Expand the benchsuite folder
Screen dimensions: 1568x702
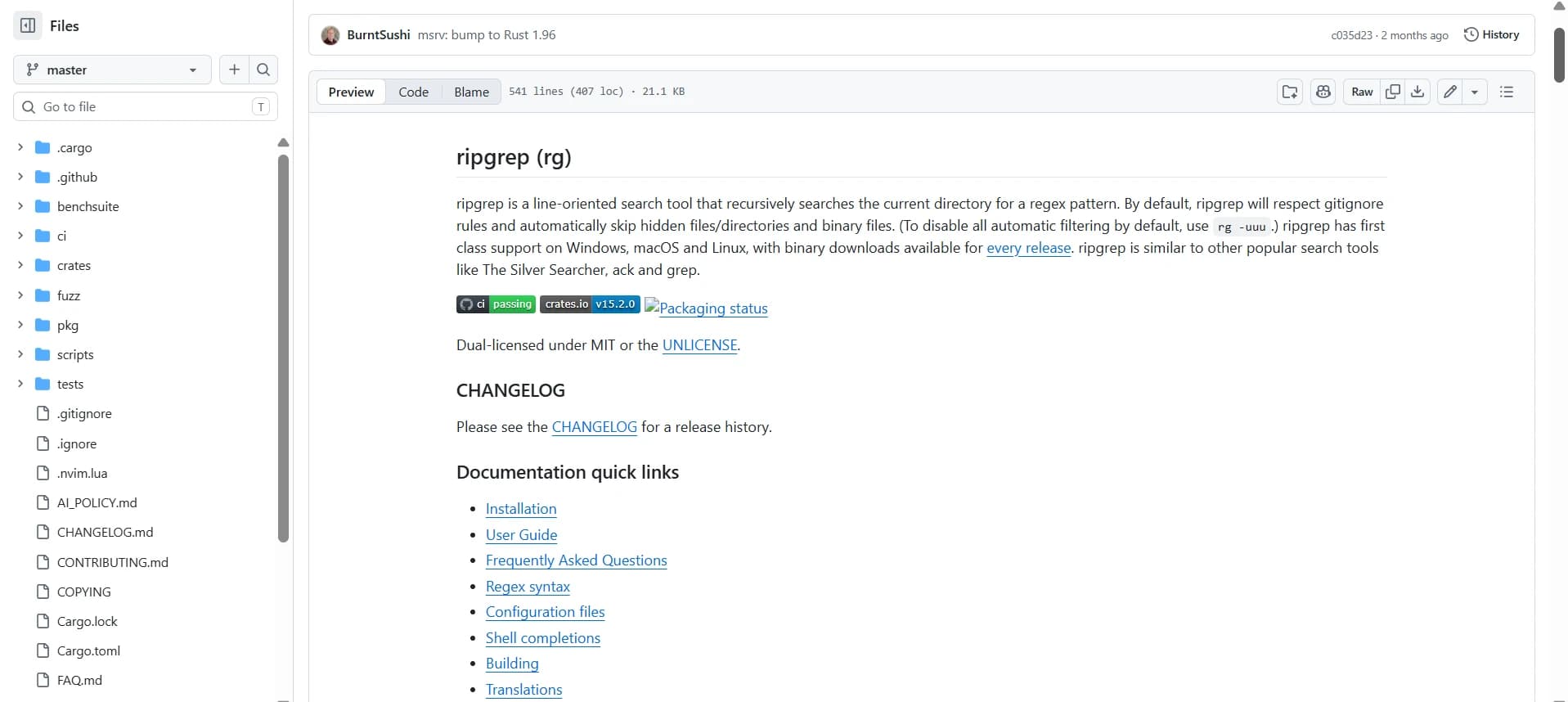click(20, 206)
